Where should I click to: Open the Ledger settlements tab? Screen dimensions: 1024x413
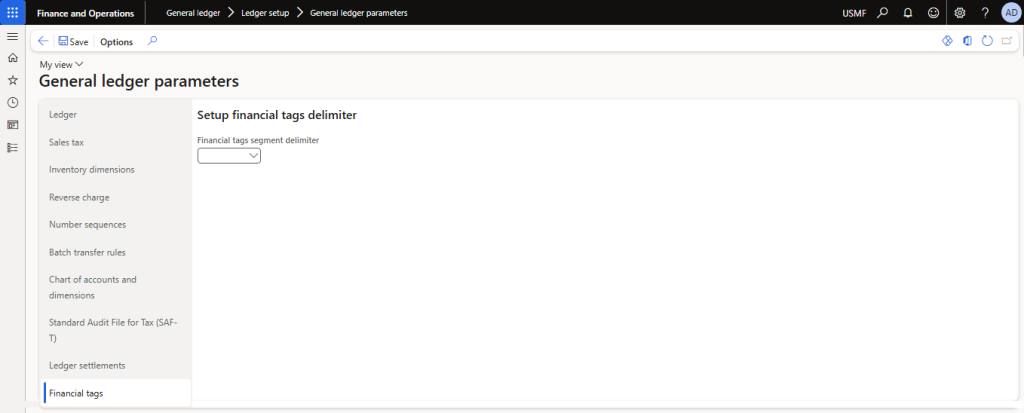(87, 365)
